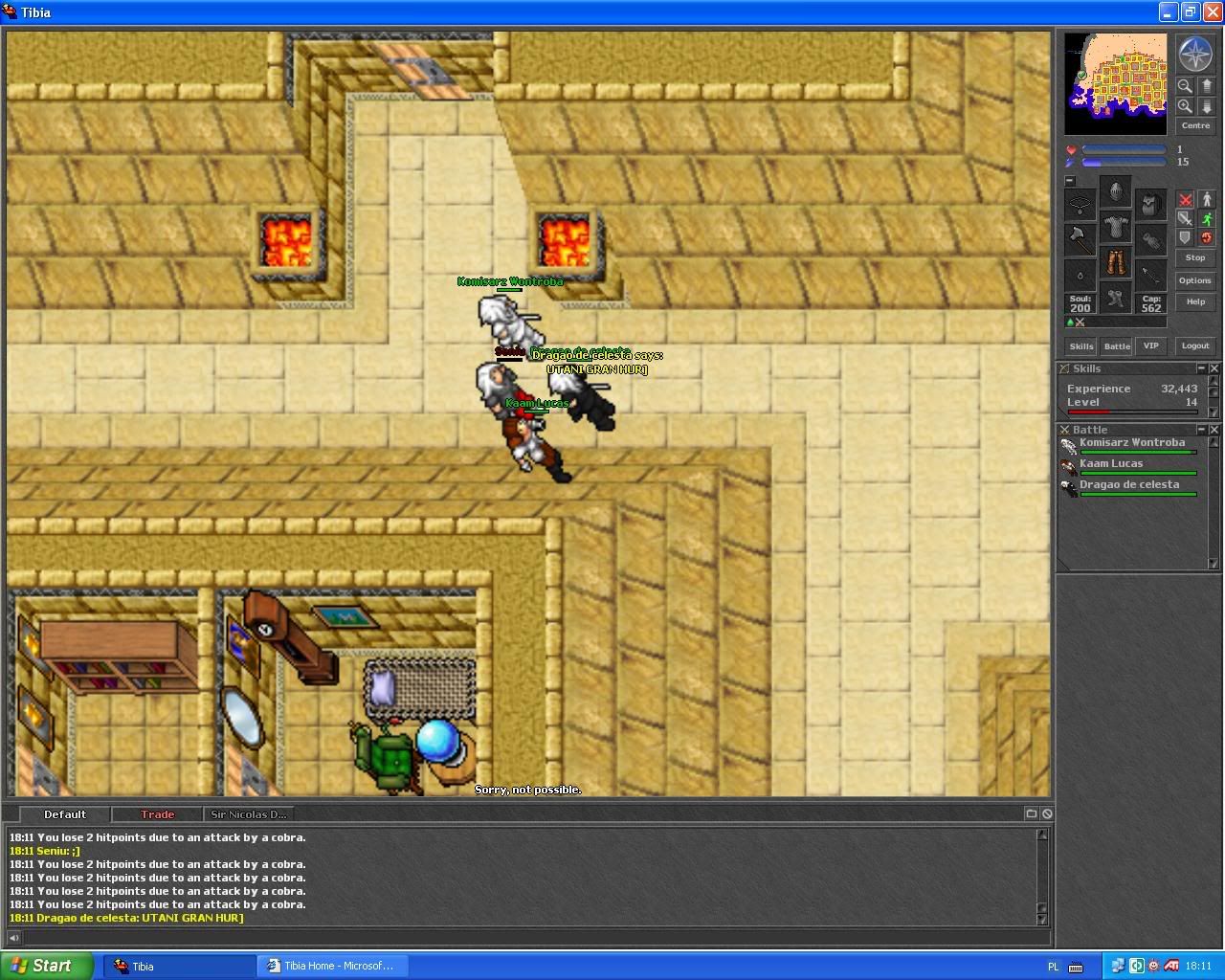Open the Windows Start menu
1225x980 pixels.
click(47, 966)
